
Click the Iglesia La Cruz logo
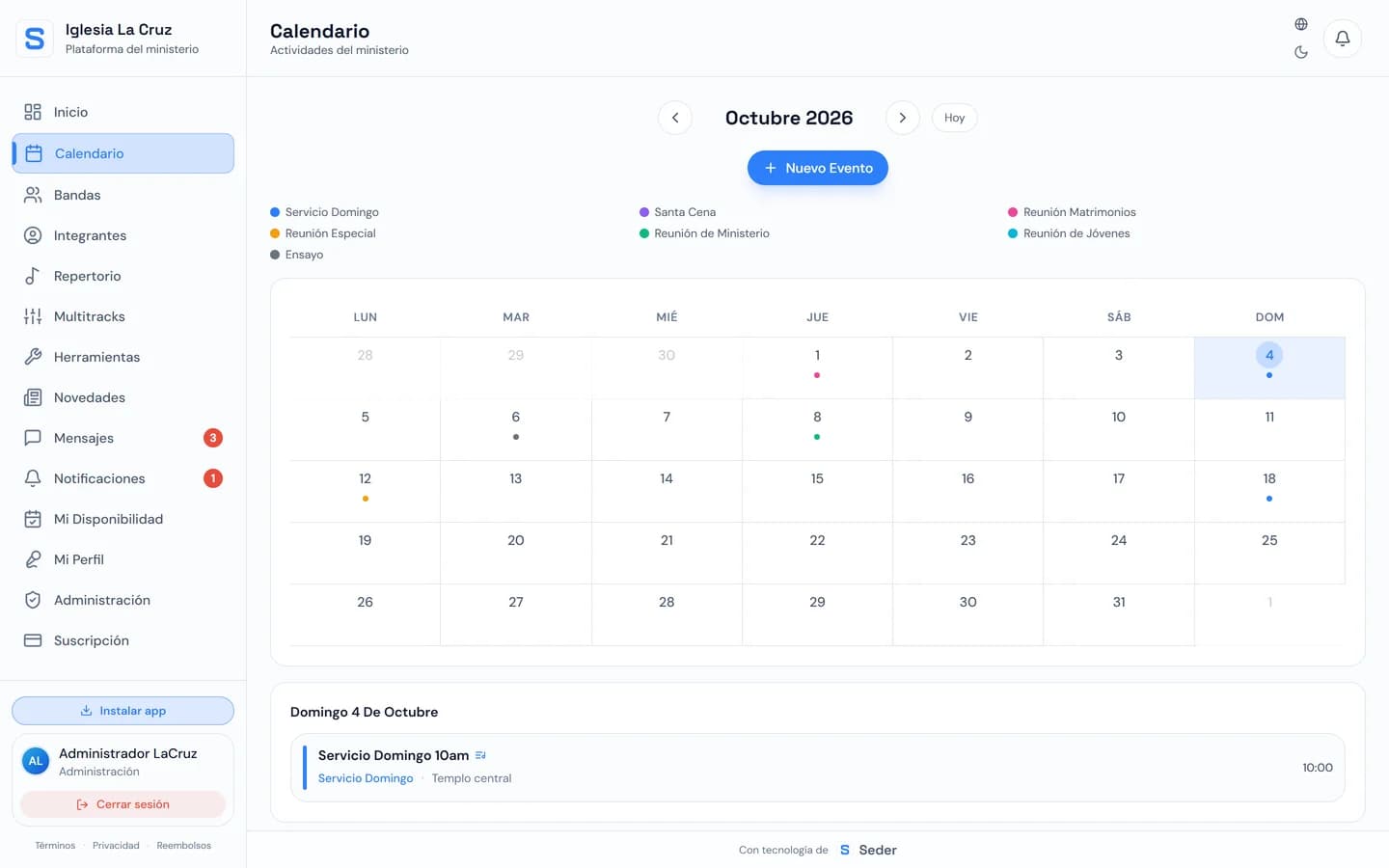point(35,39)
